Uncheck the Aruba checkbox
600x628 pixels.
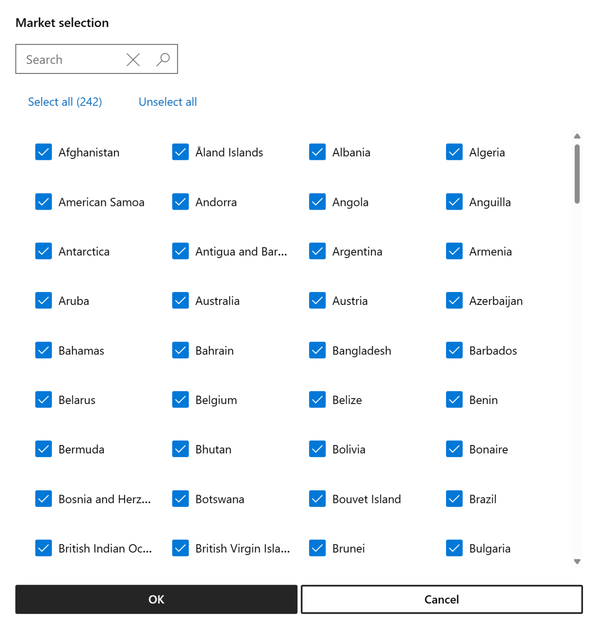43,300
